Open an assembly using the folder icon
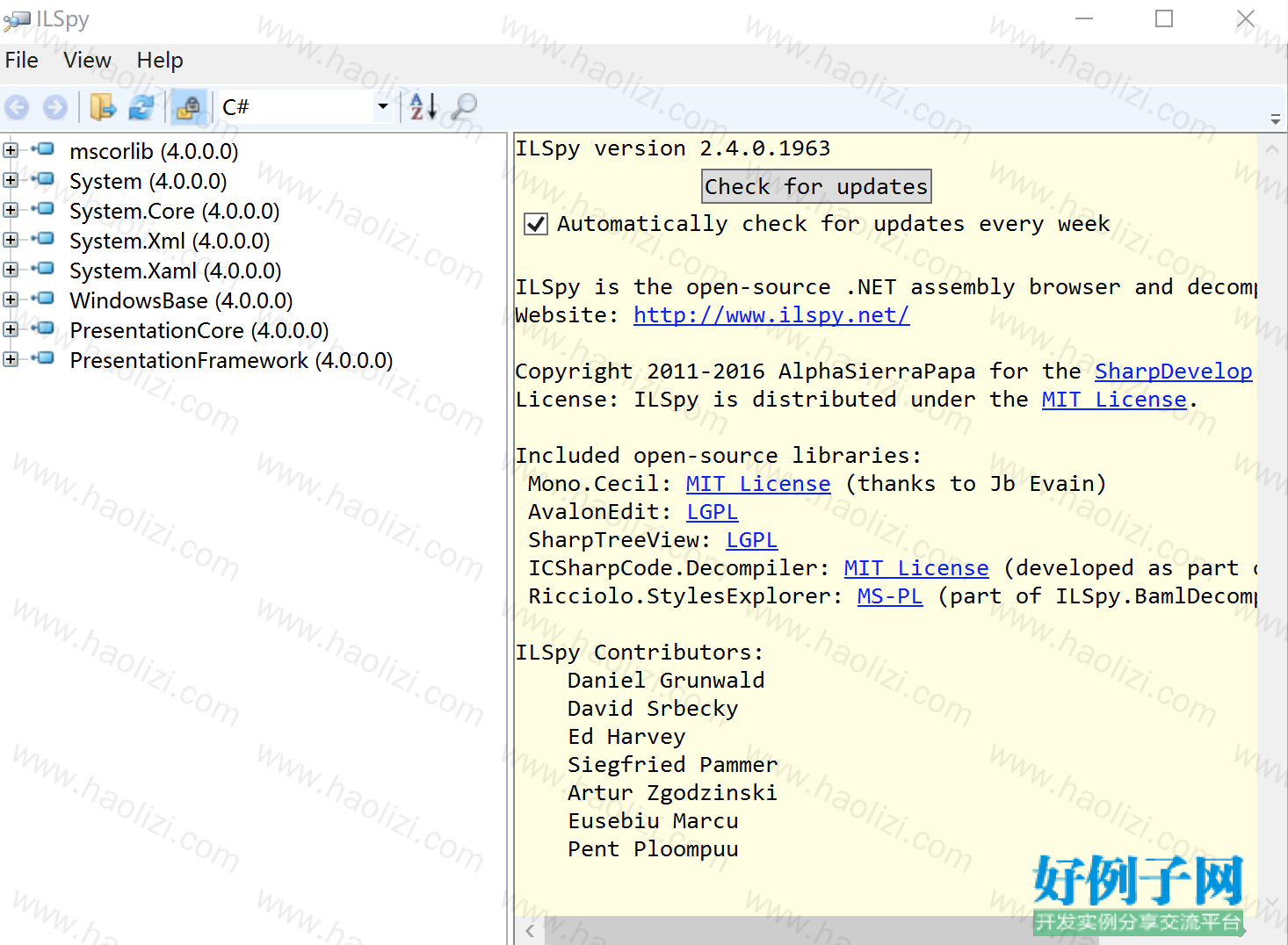Screen dimensions: 1288x945 tap(103, 107)
